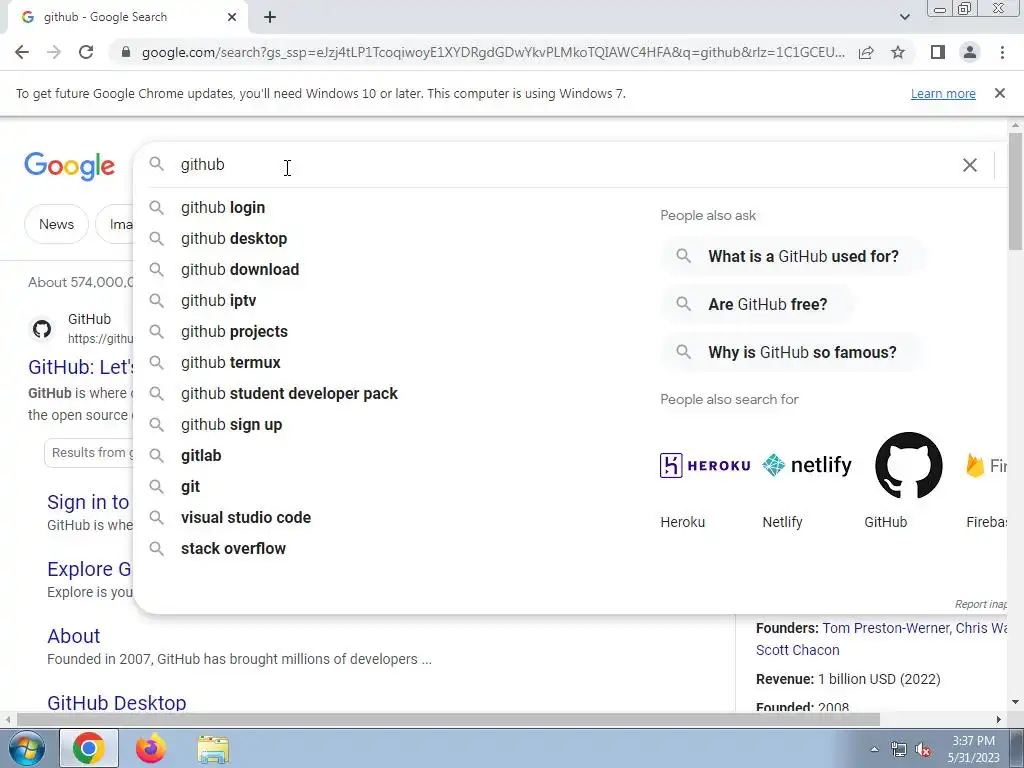Open the Chrome profile avatar
1024x768 pixels.
970,52
